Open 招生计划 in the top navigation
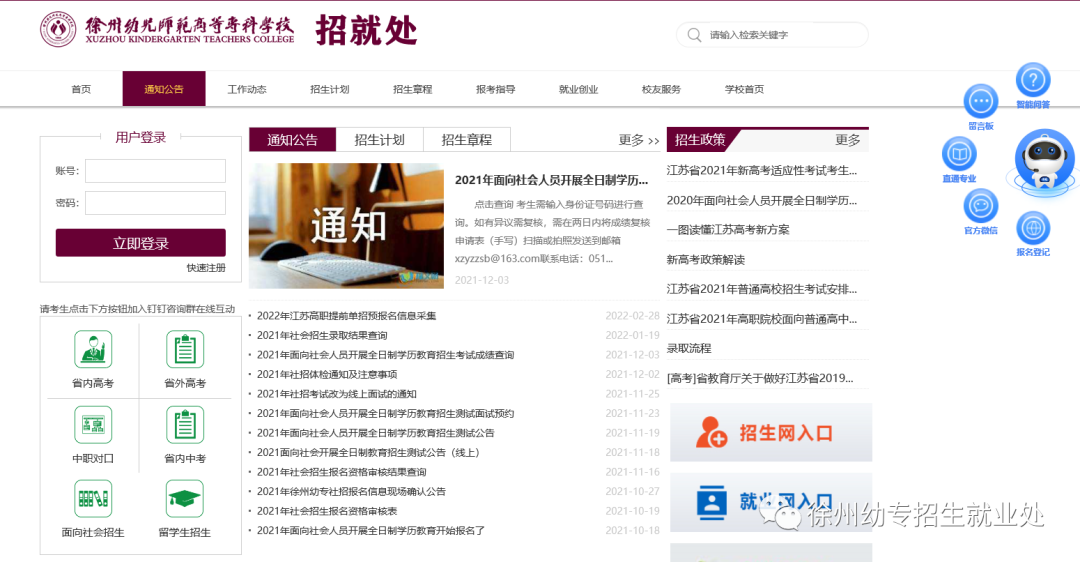Screen dimensions: 1080x562 click(x=330, y=89)
